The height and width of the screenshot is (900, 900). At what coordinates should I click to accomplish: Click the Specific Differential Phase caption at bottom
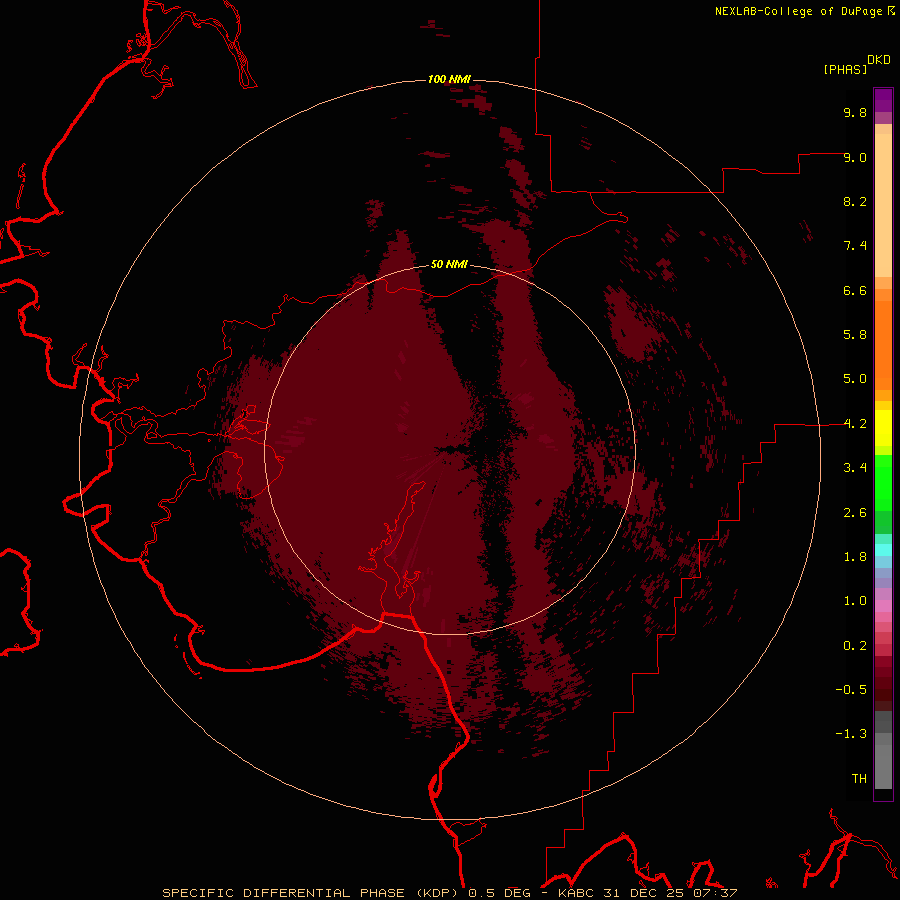click(449, 893)
